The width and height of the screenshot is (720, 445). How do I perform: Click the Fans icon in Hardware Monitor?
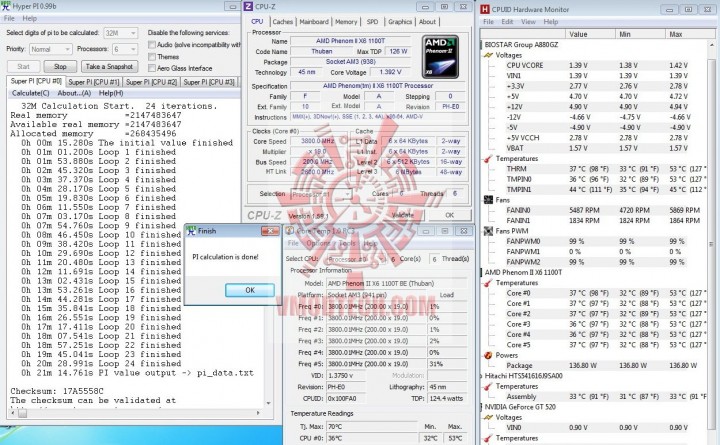(x=489, y=200)
